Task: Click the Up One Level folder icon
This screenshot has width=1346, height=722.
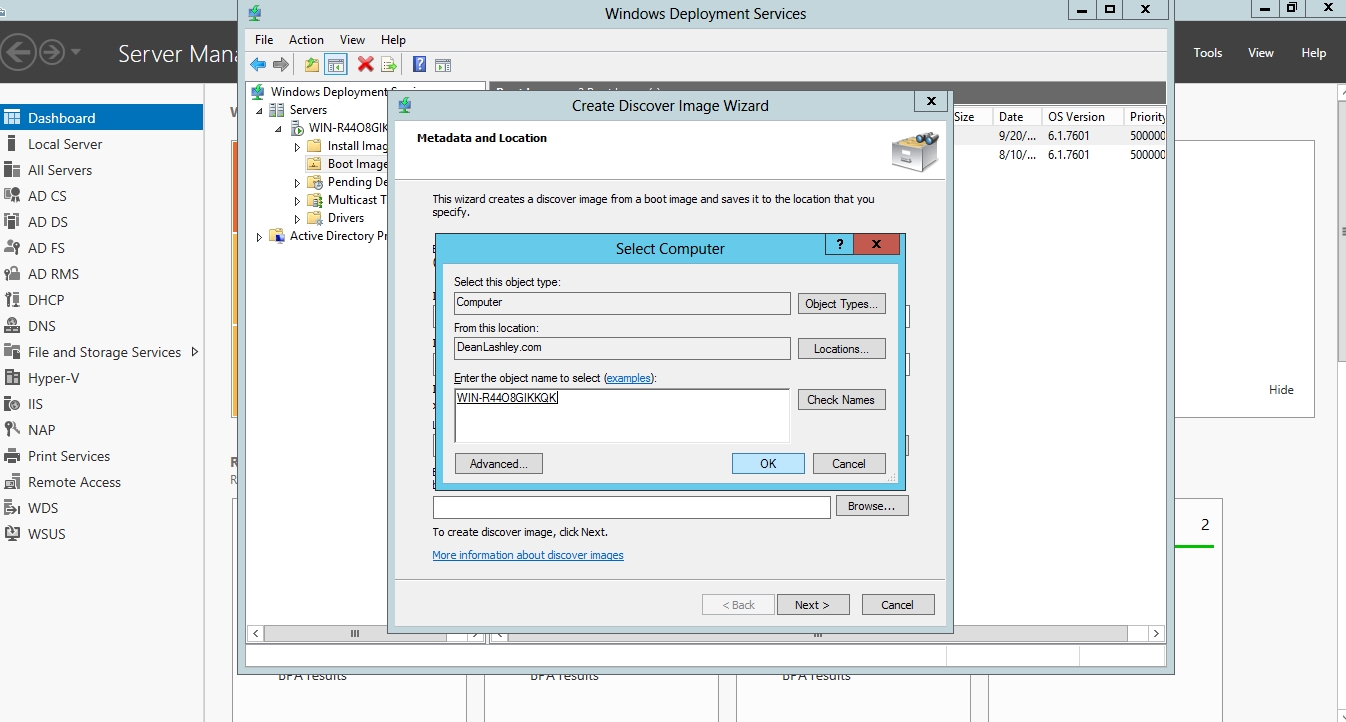Action: [312, 65]
